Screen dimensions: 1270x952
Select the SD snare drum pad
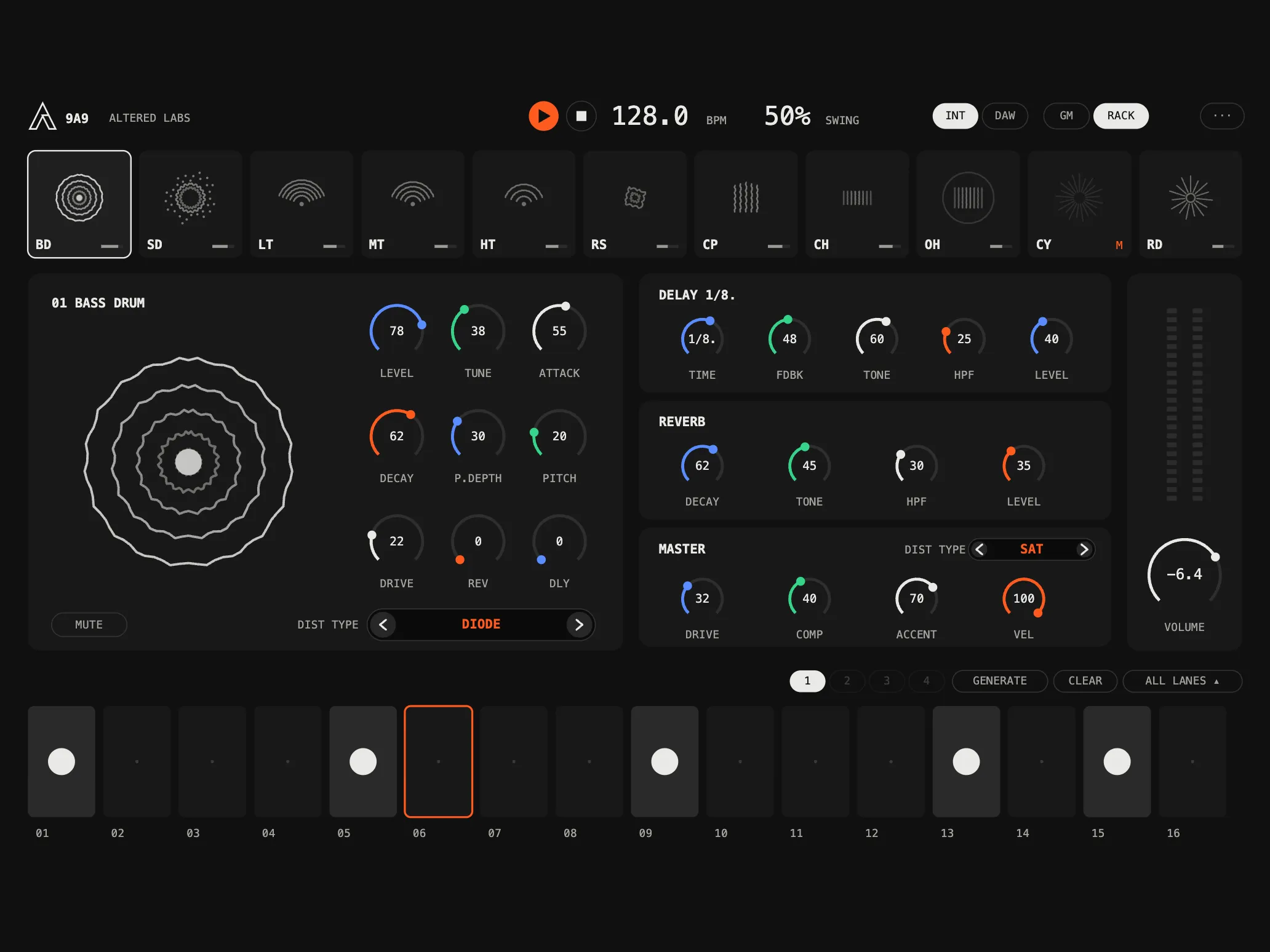[x=190, y=204]
